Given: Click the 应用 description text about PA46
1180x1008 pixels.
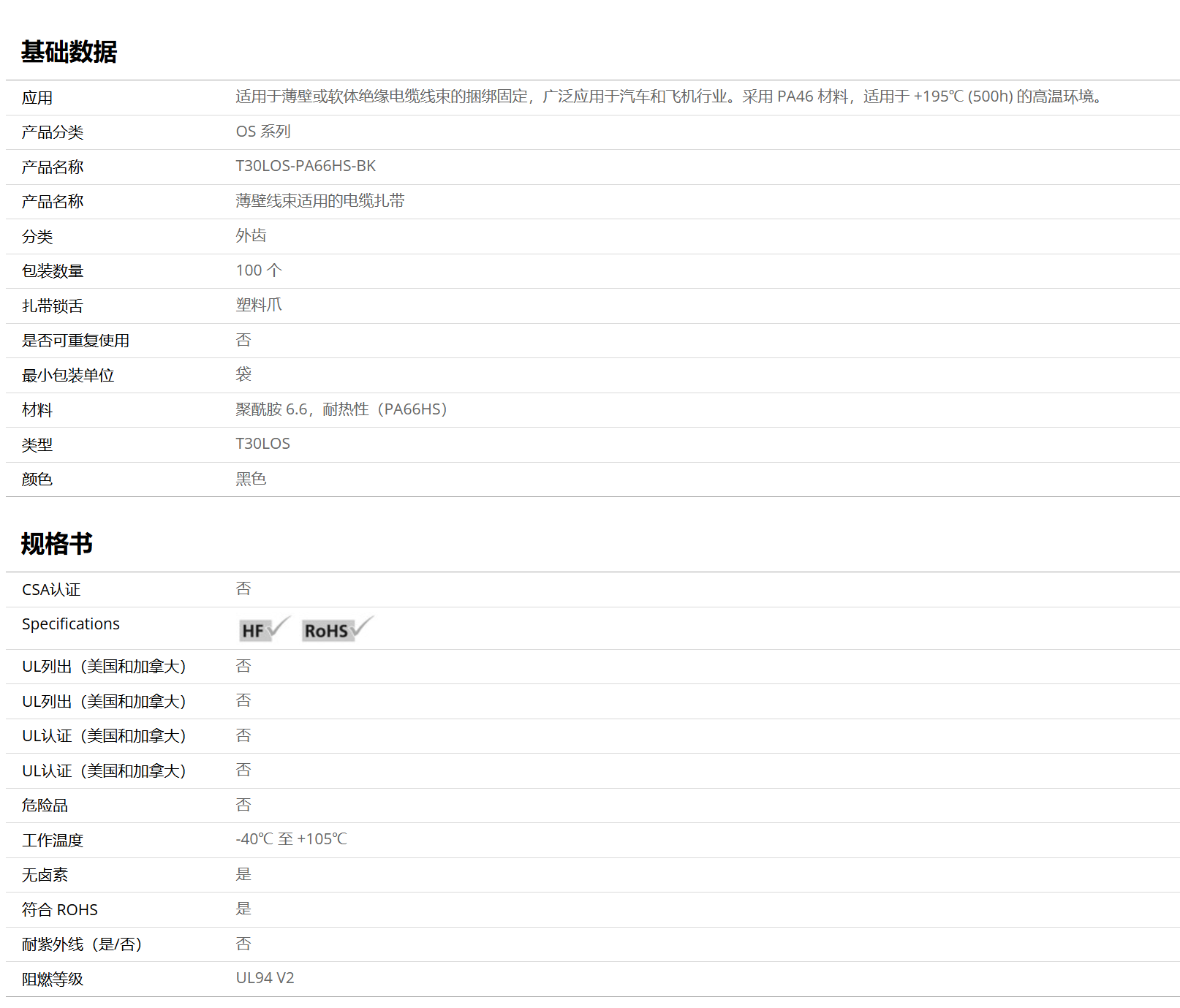Looking at the screenshot, I should point(670,96).
